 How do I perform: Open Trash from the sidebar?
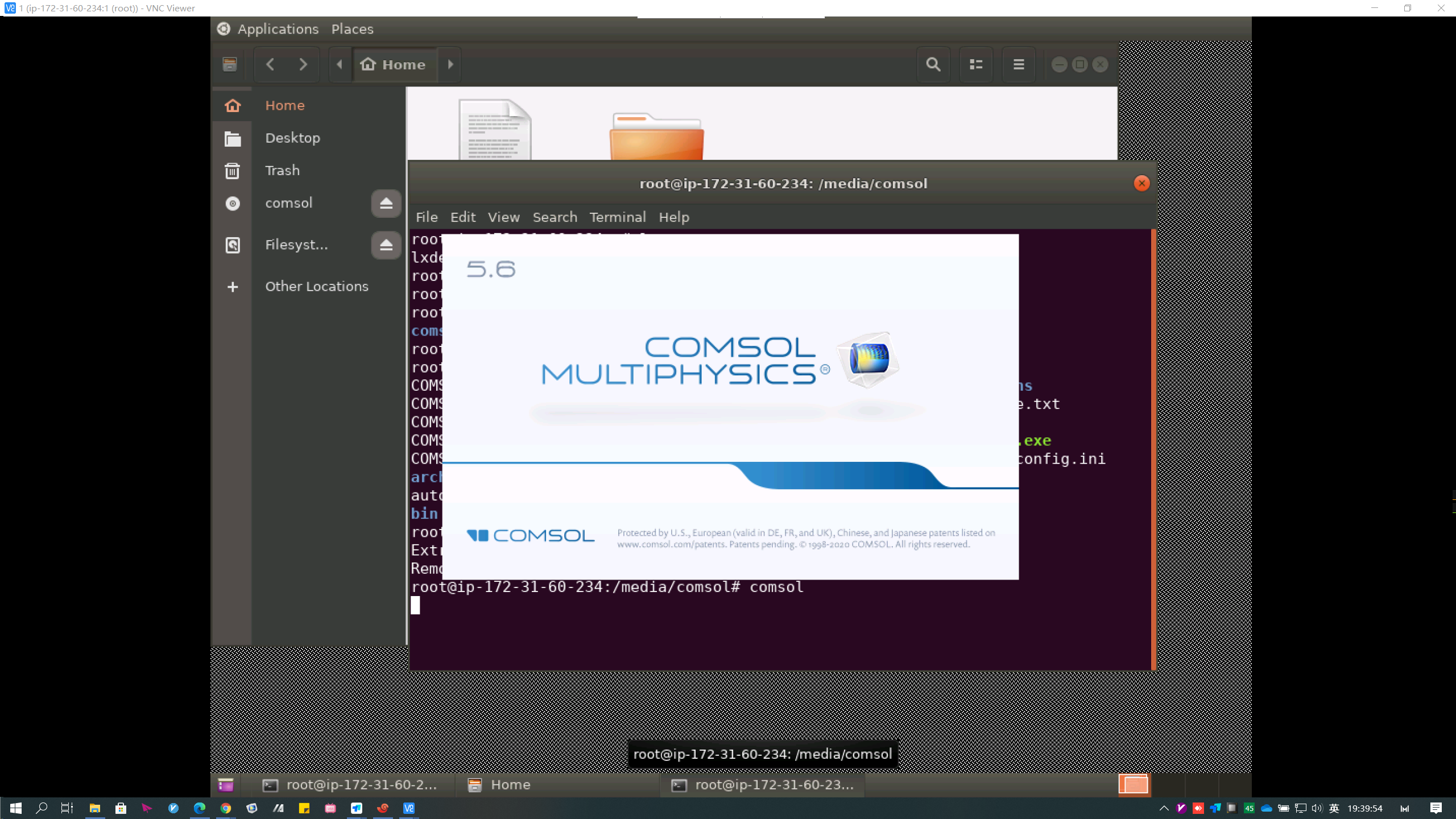pos(308,170)
